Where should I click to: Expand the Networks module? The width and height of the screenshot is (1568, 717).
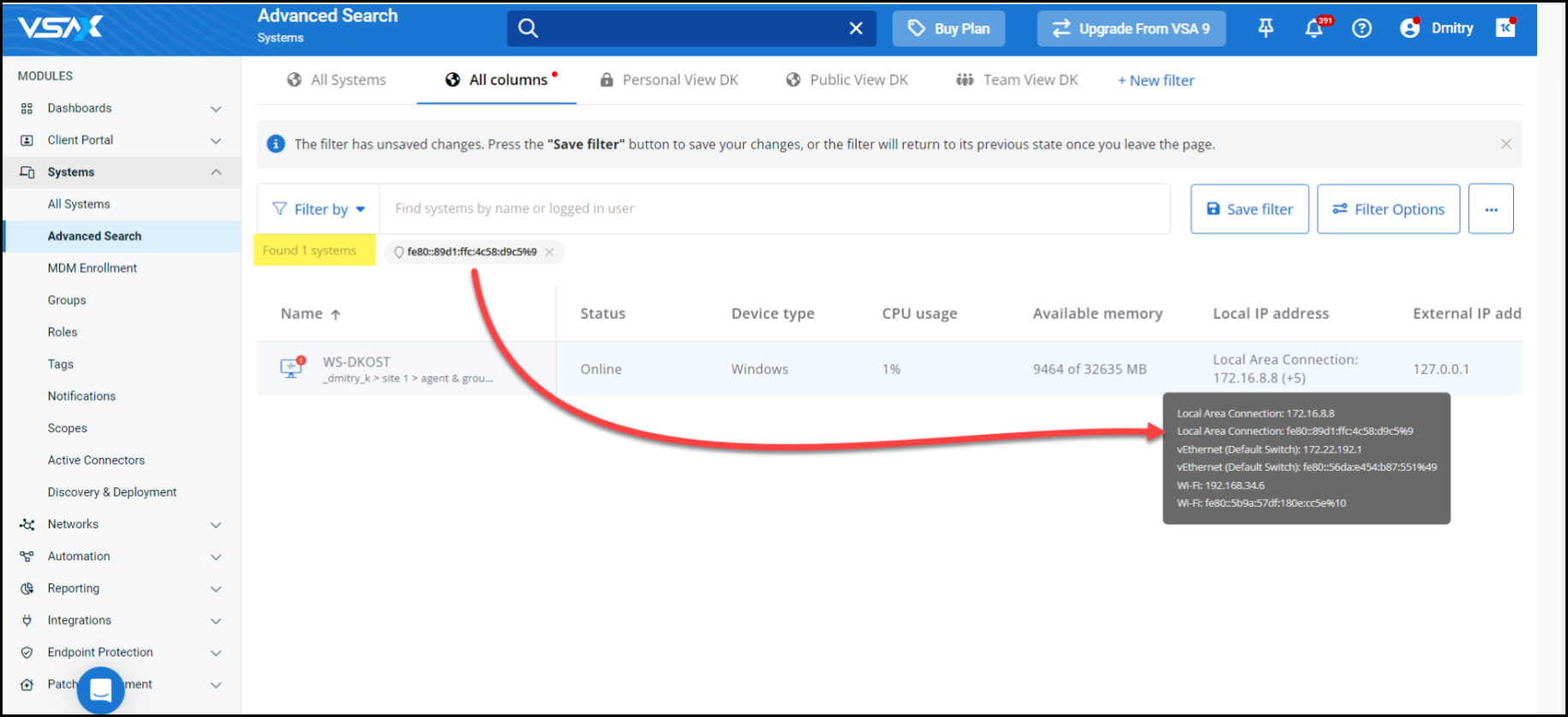pyautogui.click(x=216, y=525)
